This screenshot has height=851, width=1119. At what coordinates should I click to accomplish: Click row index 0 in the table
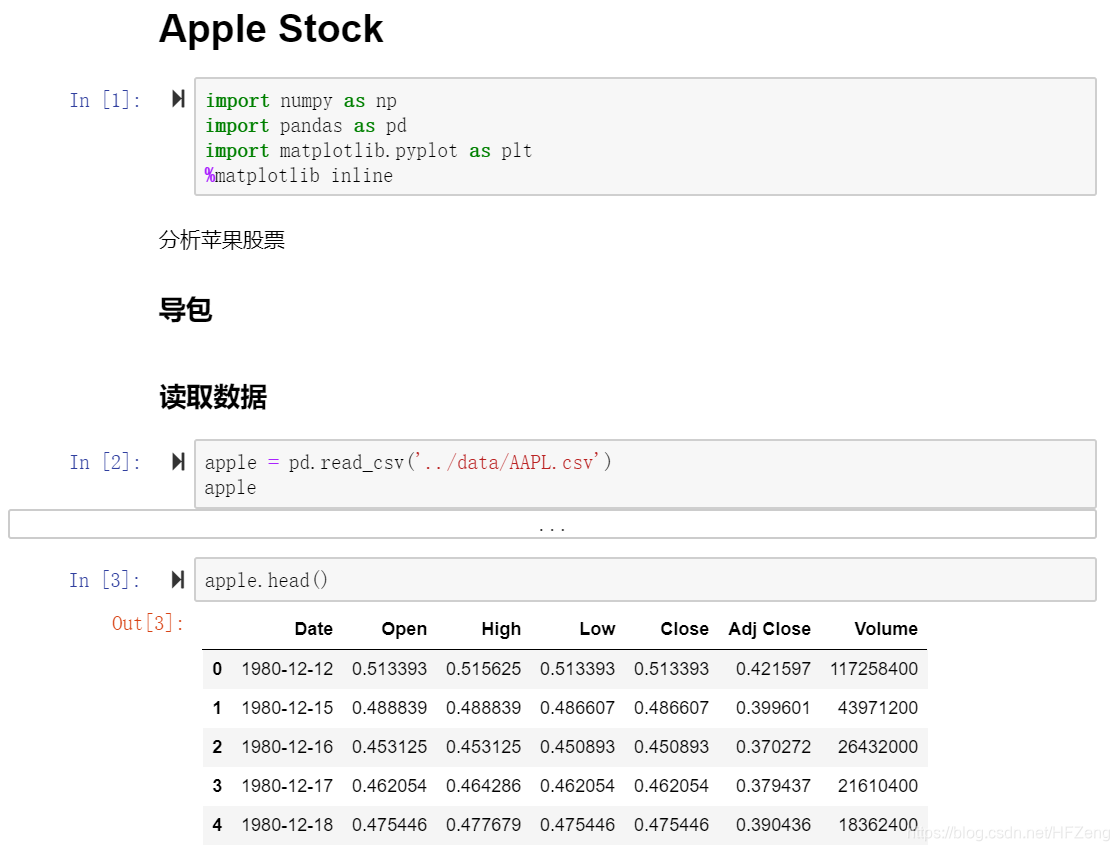click(217, 669)
